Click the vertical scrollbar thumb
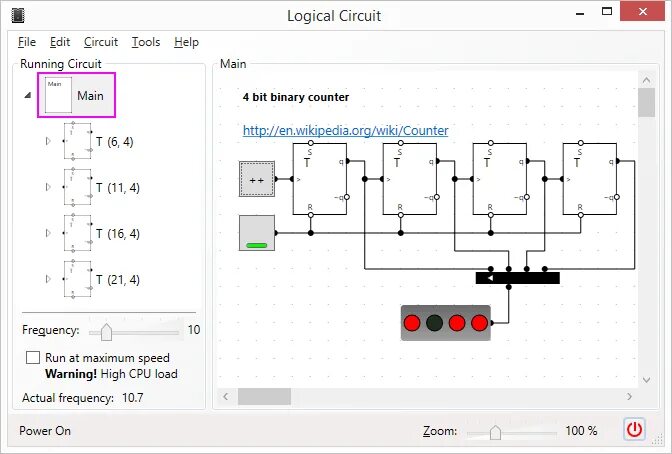The image size is (672, 454). click(646, 102)
